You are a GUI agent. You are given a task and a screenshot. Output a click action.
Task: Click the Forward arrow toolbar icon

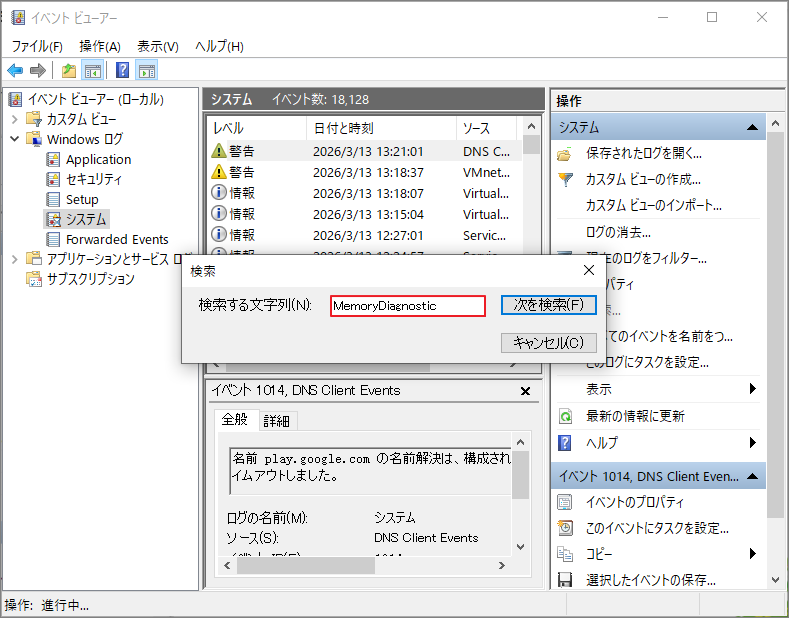[x=38, y=70]
